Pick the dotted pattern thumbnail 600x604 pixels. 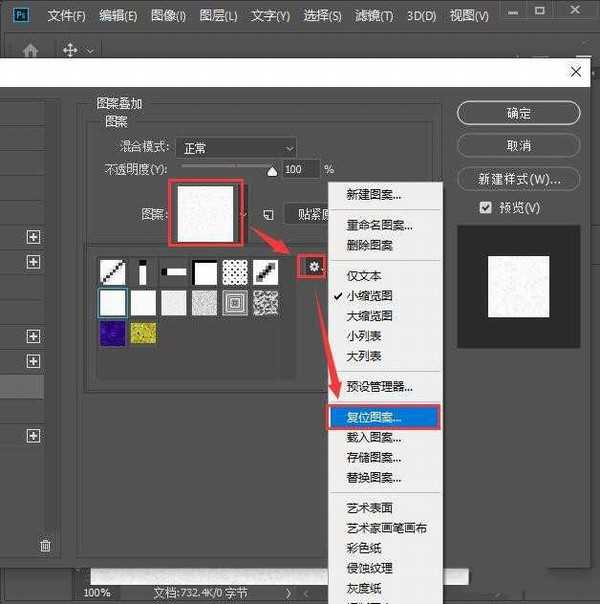tap(235, 270)
